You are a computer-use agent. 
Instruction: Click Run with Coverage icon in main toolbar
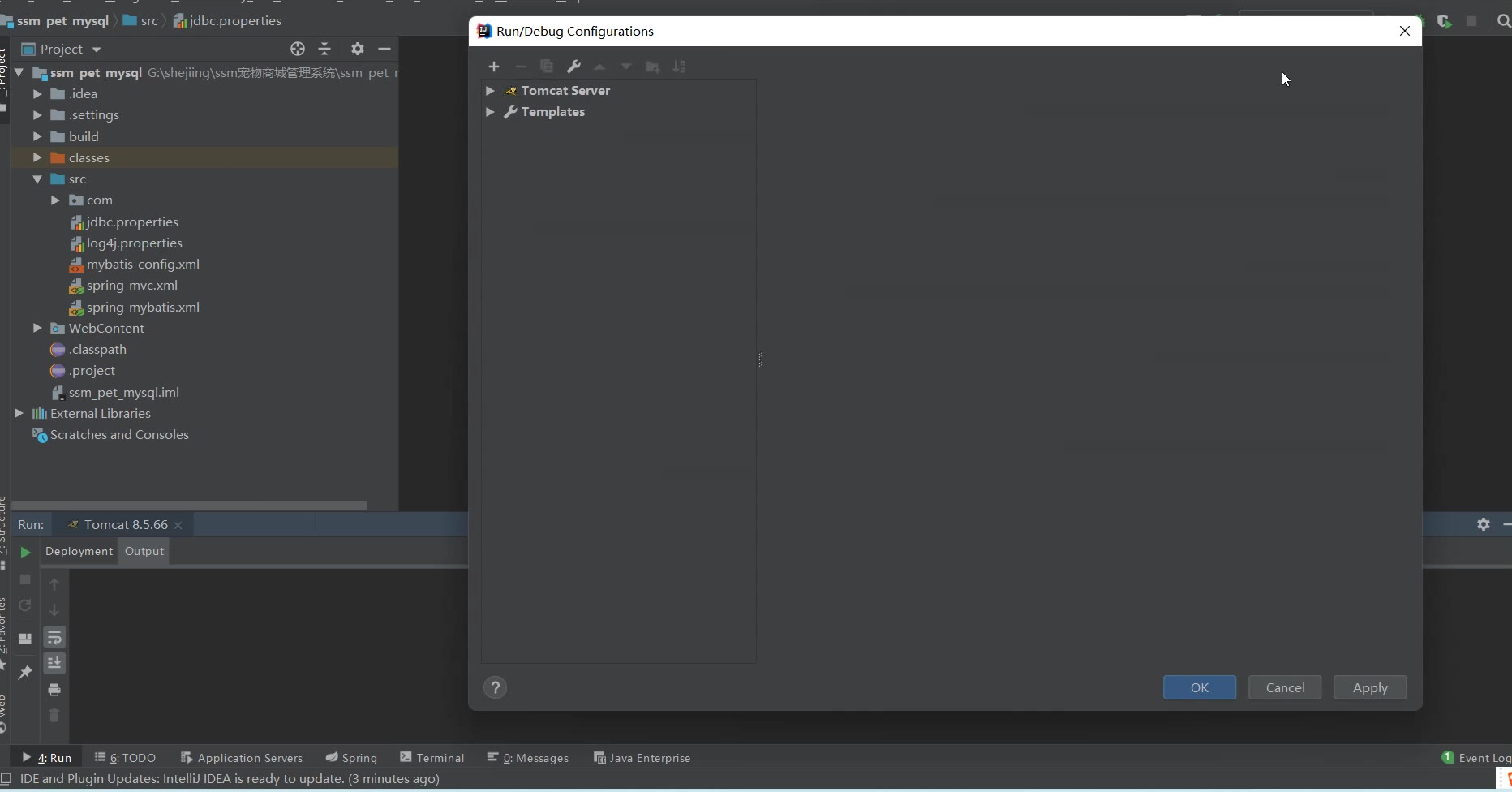1444,22
